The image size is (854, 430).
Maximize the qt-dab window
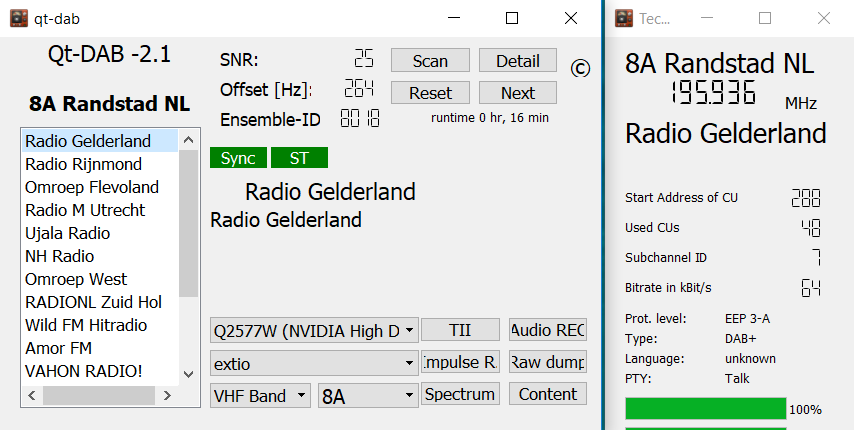(x=512, y=18)
